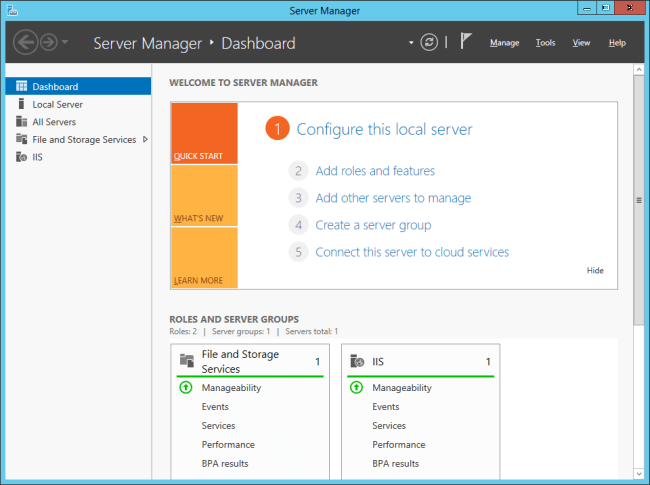Click the step 3 number circle
This screenshot has width=650, height=485.
298,198
